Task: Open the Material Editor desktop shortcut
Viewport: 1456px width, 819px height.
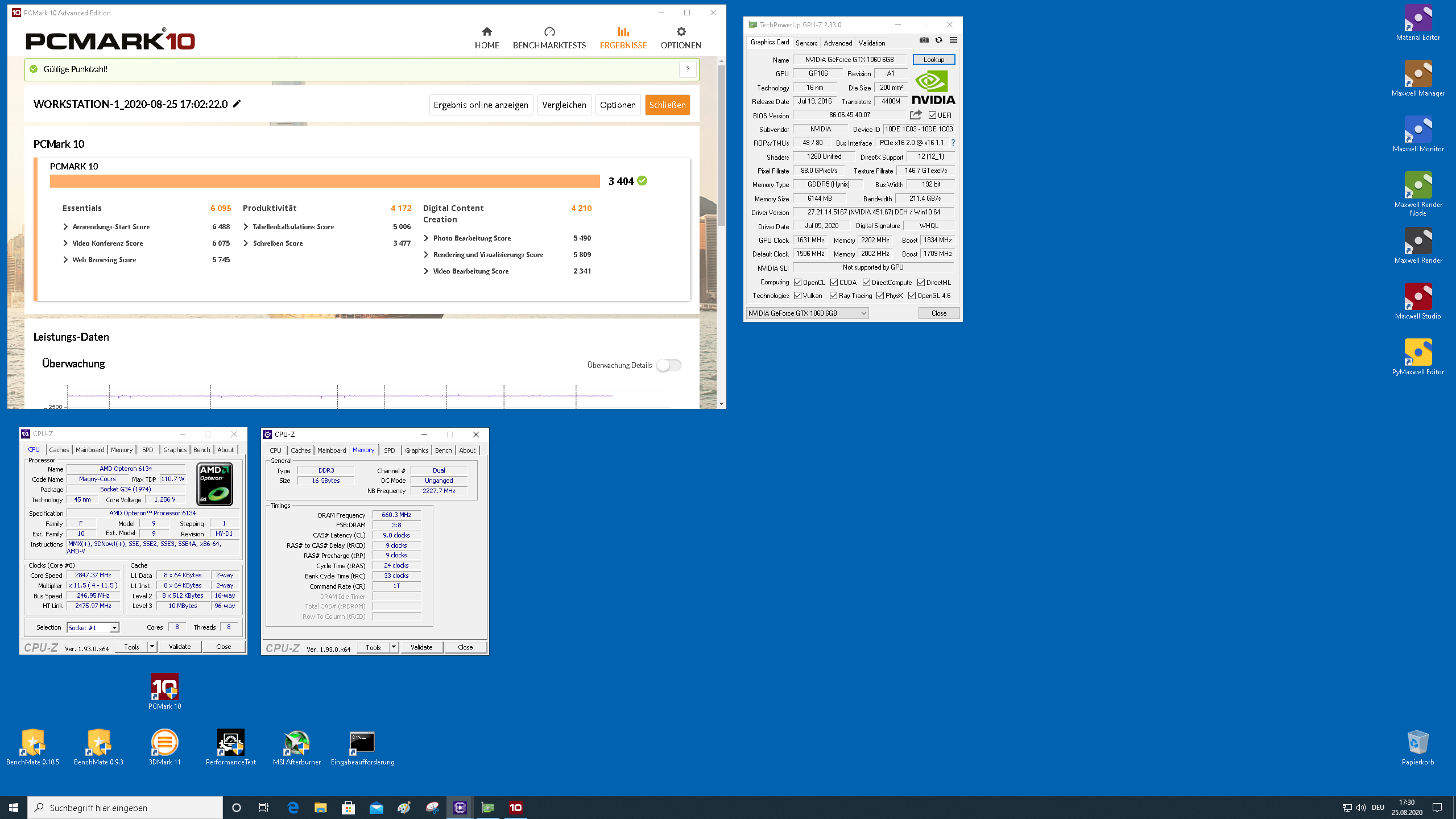Action: tap(1418, 23)
